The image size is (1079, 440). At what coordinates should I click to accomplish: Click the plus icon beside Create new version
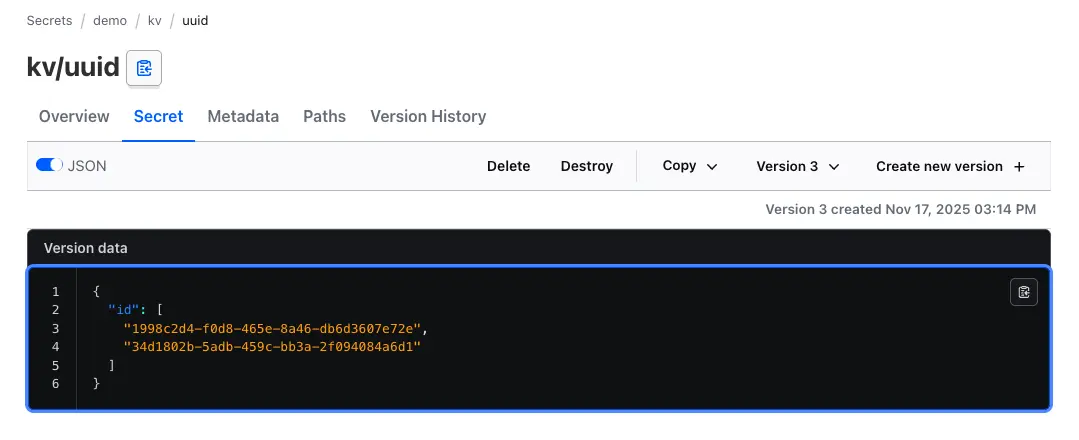[1019, 167]
